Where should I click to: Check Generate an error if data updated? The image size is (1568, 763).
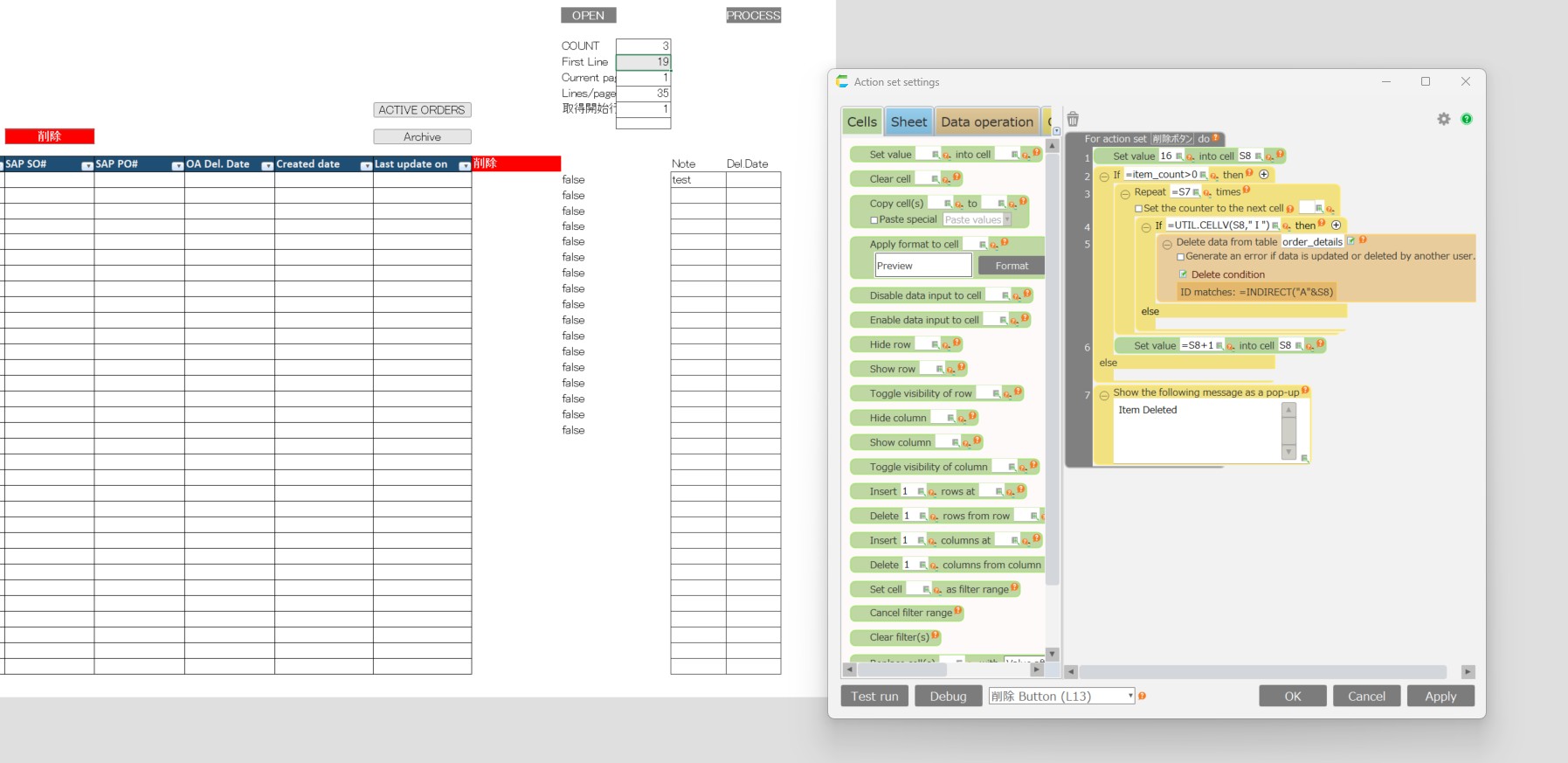tap(1180, 257)
